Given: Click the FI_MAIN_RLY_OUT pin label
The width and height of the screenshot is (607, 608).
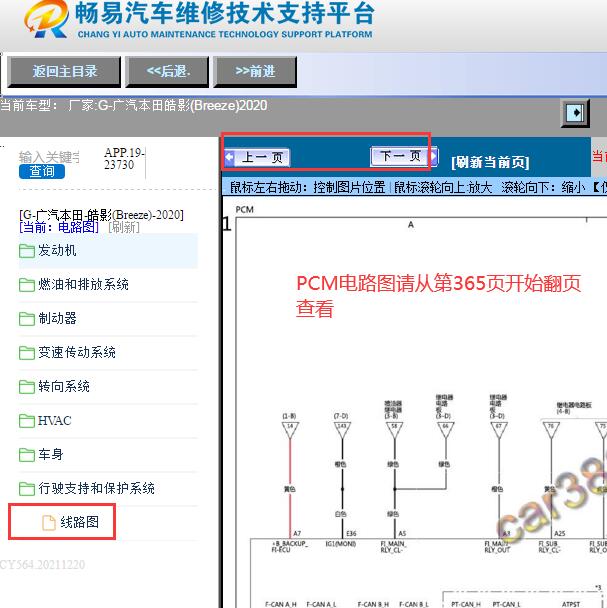Looking at the screenshot, I should click(x=497, y=546).
